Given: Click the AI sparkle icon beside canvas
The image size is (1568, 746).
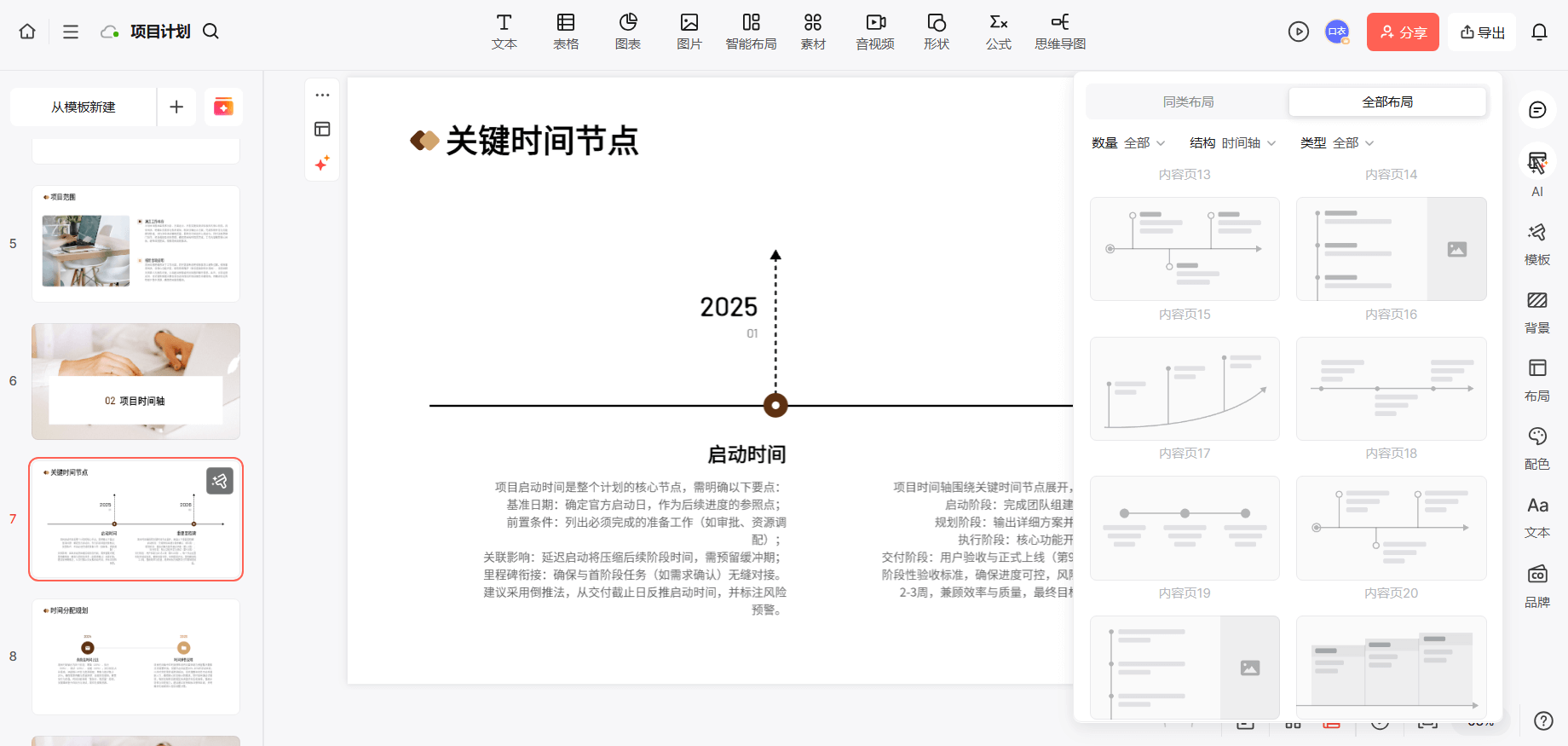Looking at the screenshot, I should [x=322, y=163].
